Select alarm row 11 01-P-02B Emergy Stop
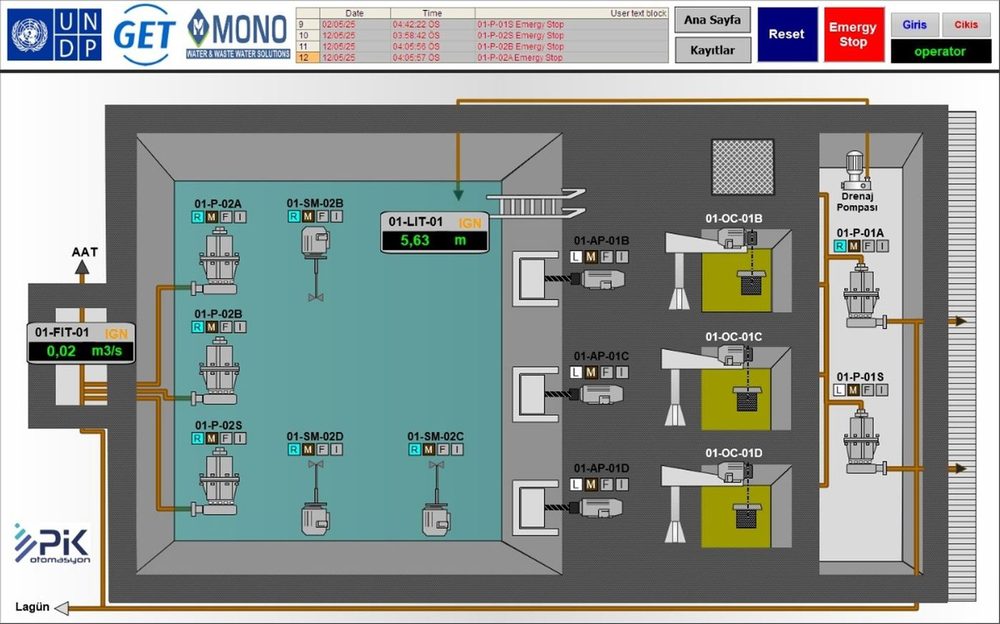 [482, 47]
